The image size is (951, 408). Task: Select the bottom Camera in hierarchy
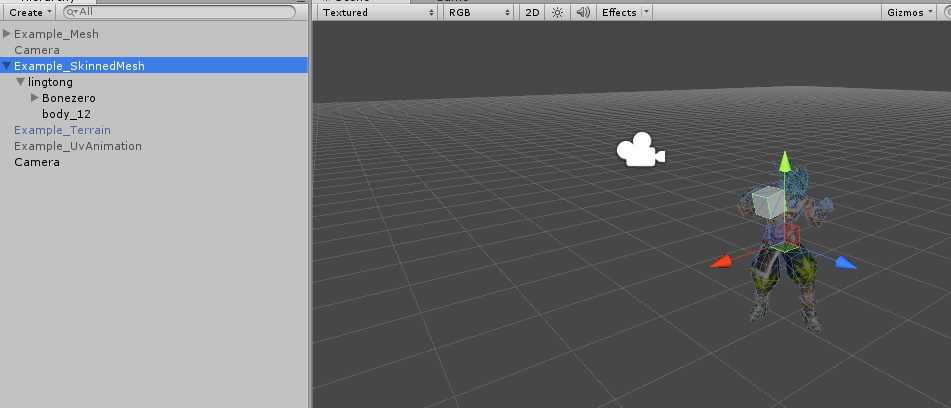click(x=37, y=162)
